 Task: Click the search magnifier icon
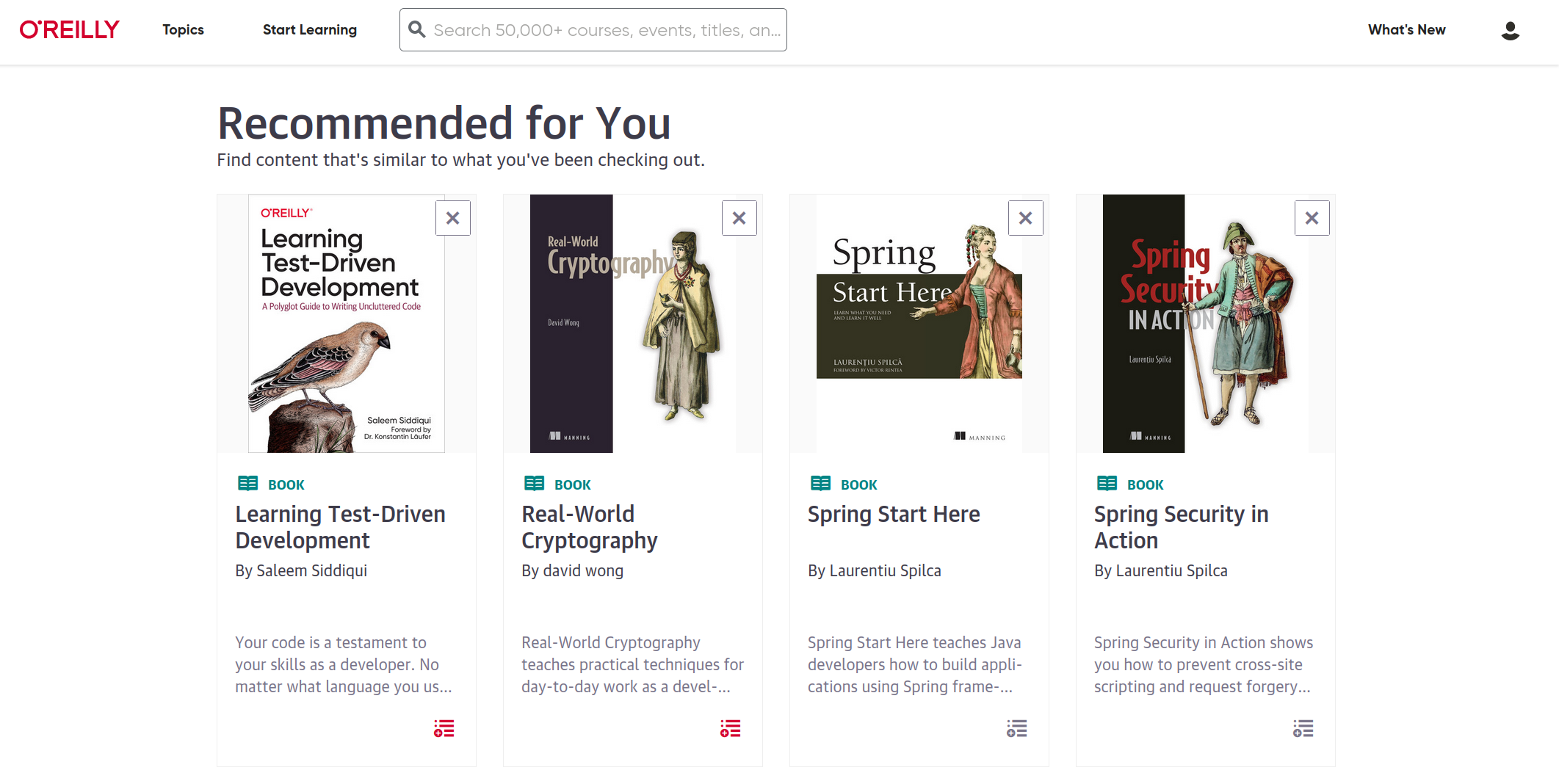click(417, 29)
